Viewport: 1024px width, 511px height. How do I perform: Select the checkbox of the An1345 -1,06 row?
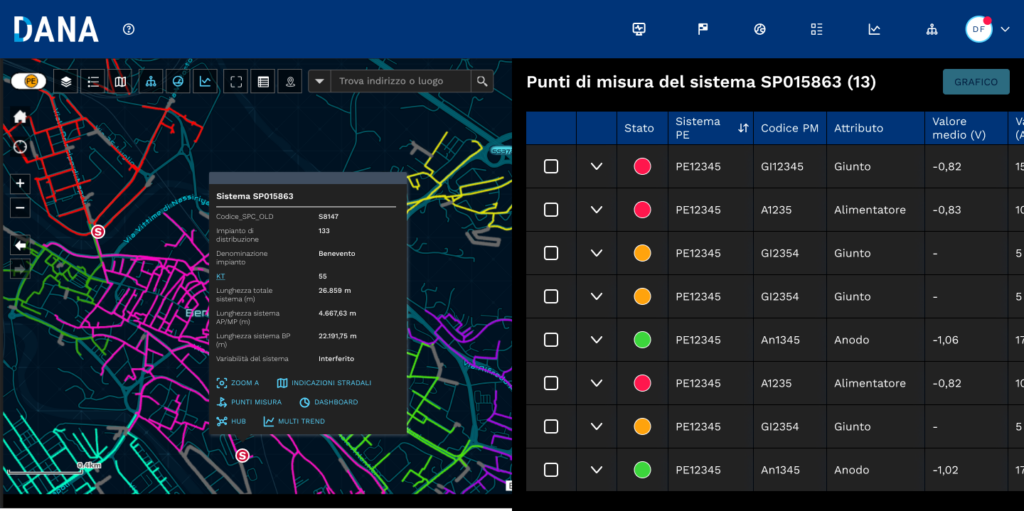coord(551,340)
